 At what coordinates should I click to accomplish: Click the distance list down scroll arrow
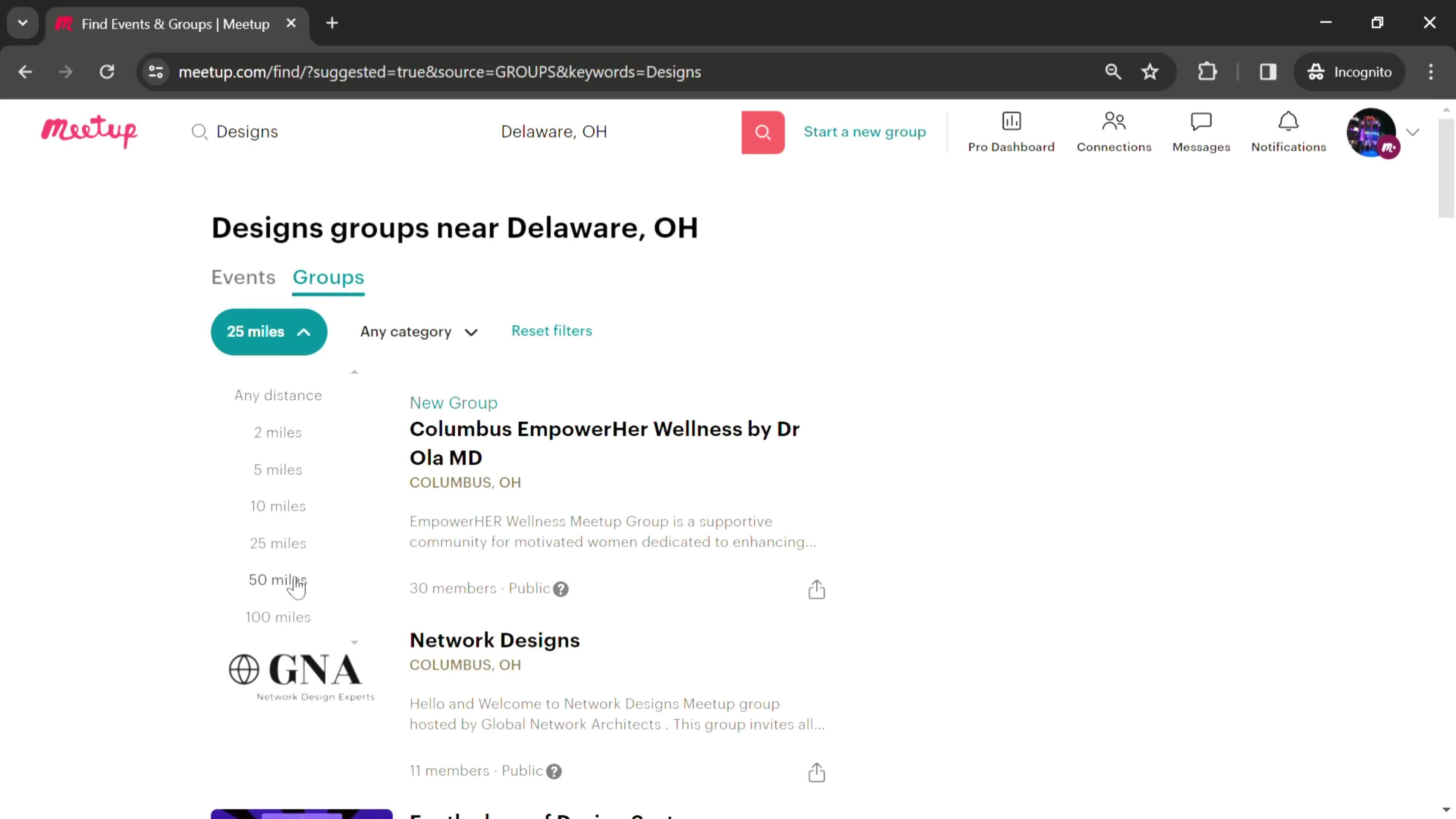pos(355,643)
